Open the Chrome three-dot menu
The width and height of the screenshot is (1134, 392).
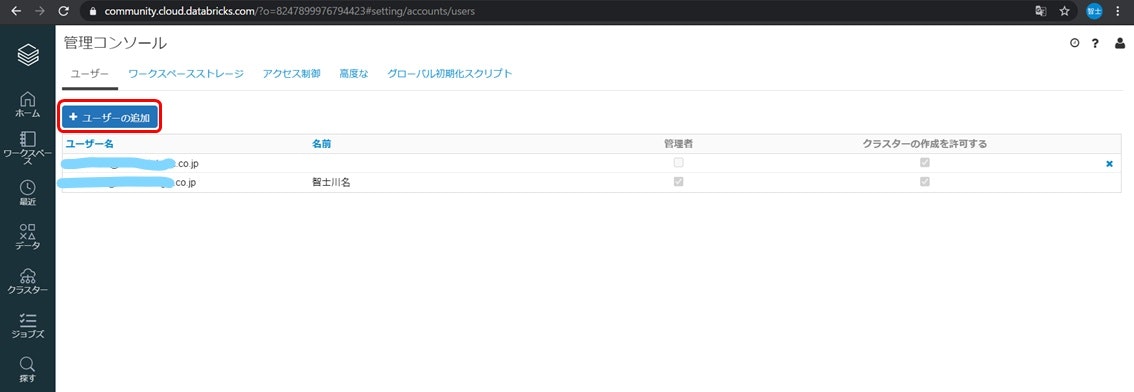pos(1118,12)
